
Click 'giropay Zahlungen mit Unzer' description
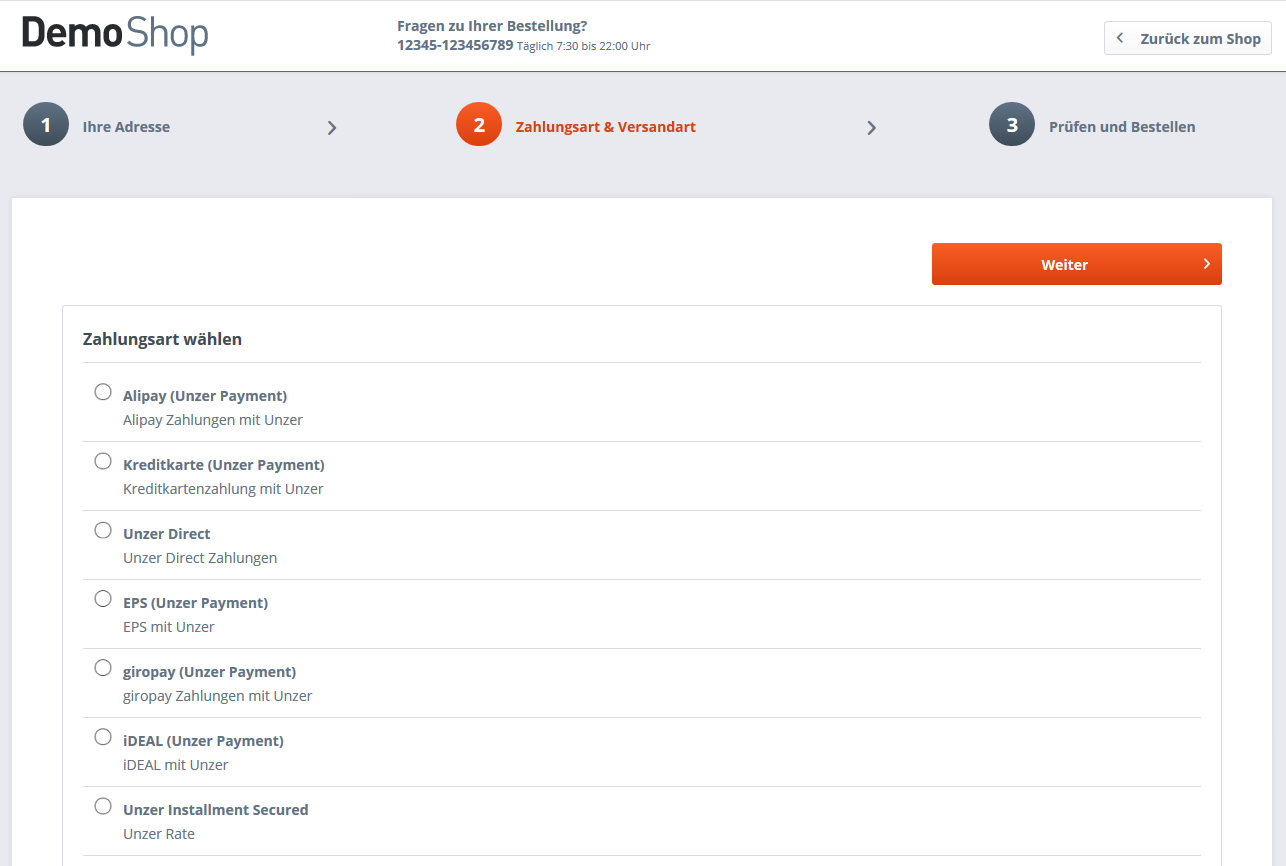[x=218, y=696]
